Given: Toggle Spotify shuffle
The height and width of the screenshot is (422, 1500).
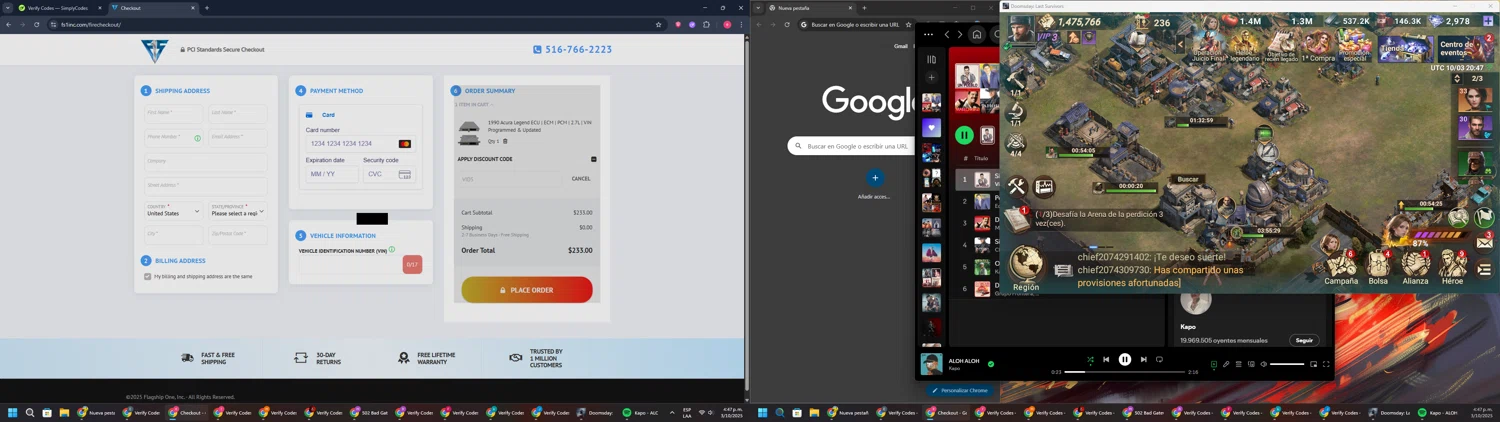Looking at the screenshot, I should 1090,360.
